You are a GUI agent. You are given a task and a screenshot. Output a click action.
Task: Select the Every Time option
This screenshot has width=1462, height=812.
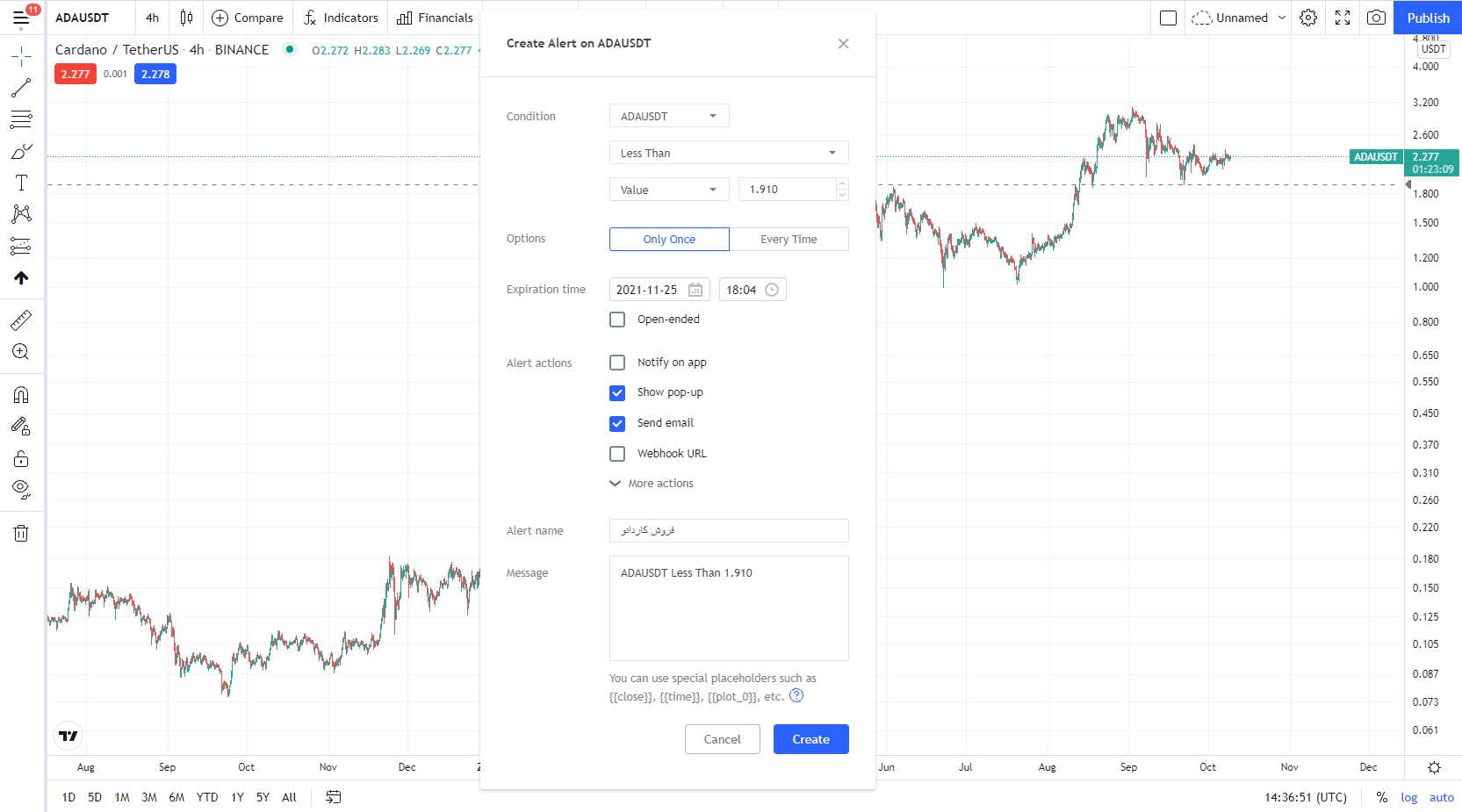[x=789, y=239]
